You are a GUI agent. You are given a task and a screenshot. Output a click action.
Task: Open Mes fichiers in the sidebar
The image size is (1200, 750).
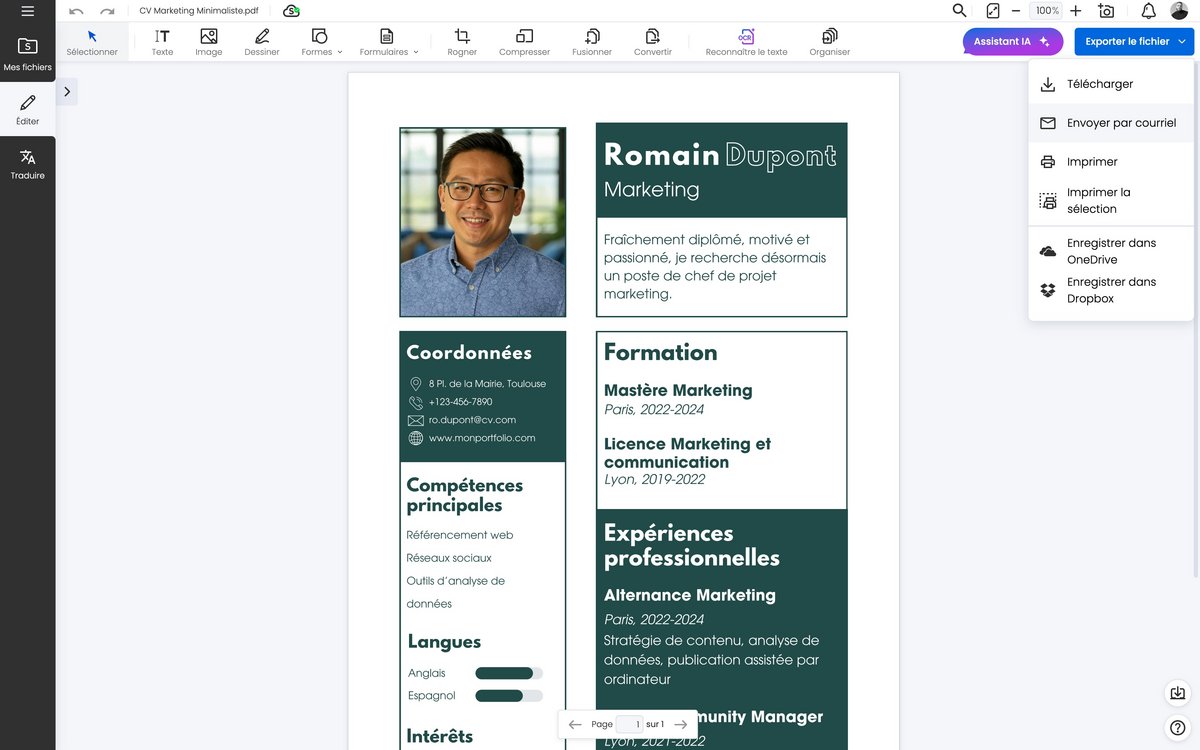(x=27, y=55)
